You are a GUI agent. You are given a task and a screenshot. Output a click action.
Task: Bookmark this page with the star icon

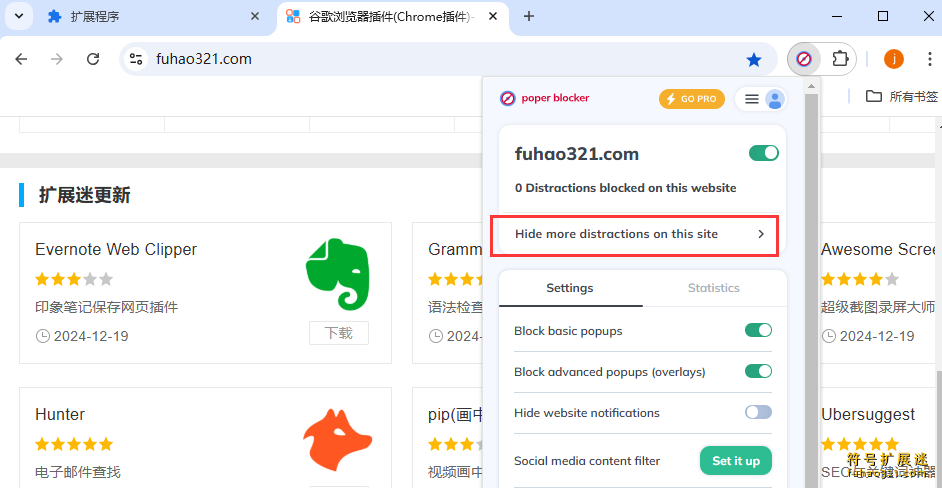coord(753,59)
